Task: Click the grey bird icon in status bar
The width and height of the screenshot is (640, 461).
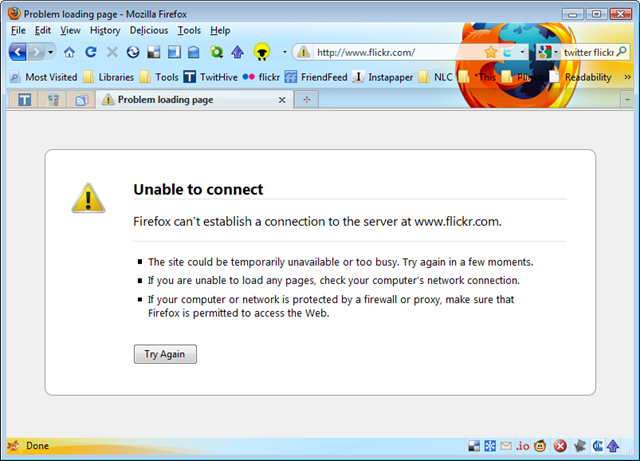Action: [x=580, y=446]
